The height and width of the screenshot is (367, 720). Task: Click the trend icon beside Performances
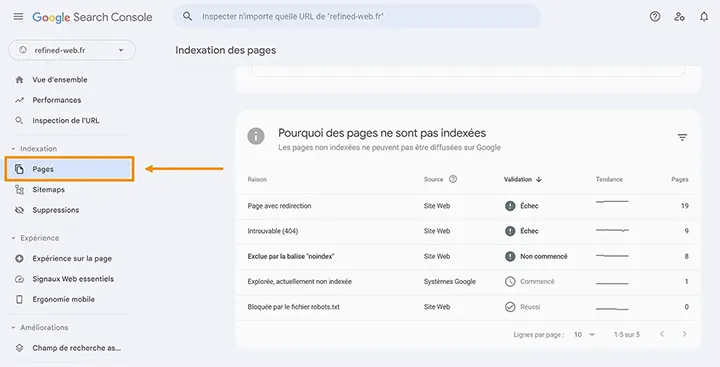pos(19,100)
